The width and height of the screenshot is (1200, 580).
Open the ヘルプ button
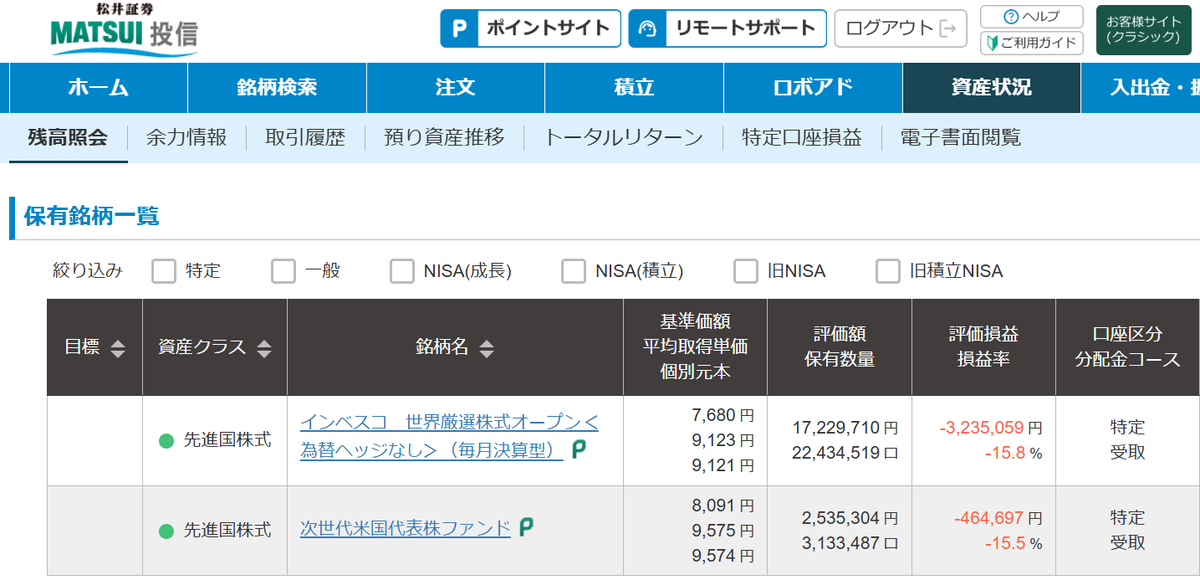pyautogui.click(x=1032, y=17)
